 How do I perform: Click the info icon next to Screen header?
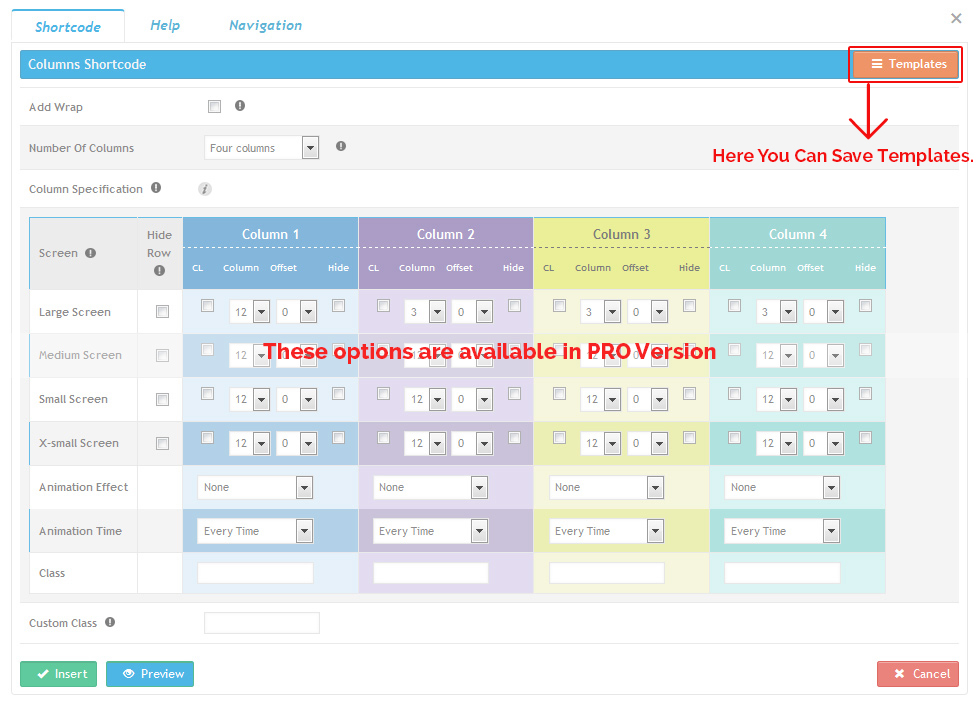click(91, 253)
